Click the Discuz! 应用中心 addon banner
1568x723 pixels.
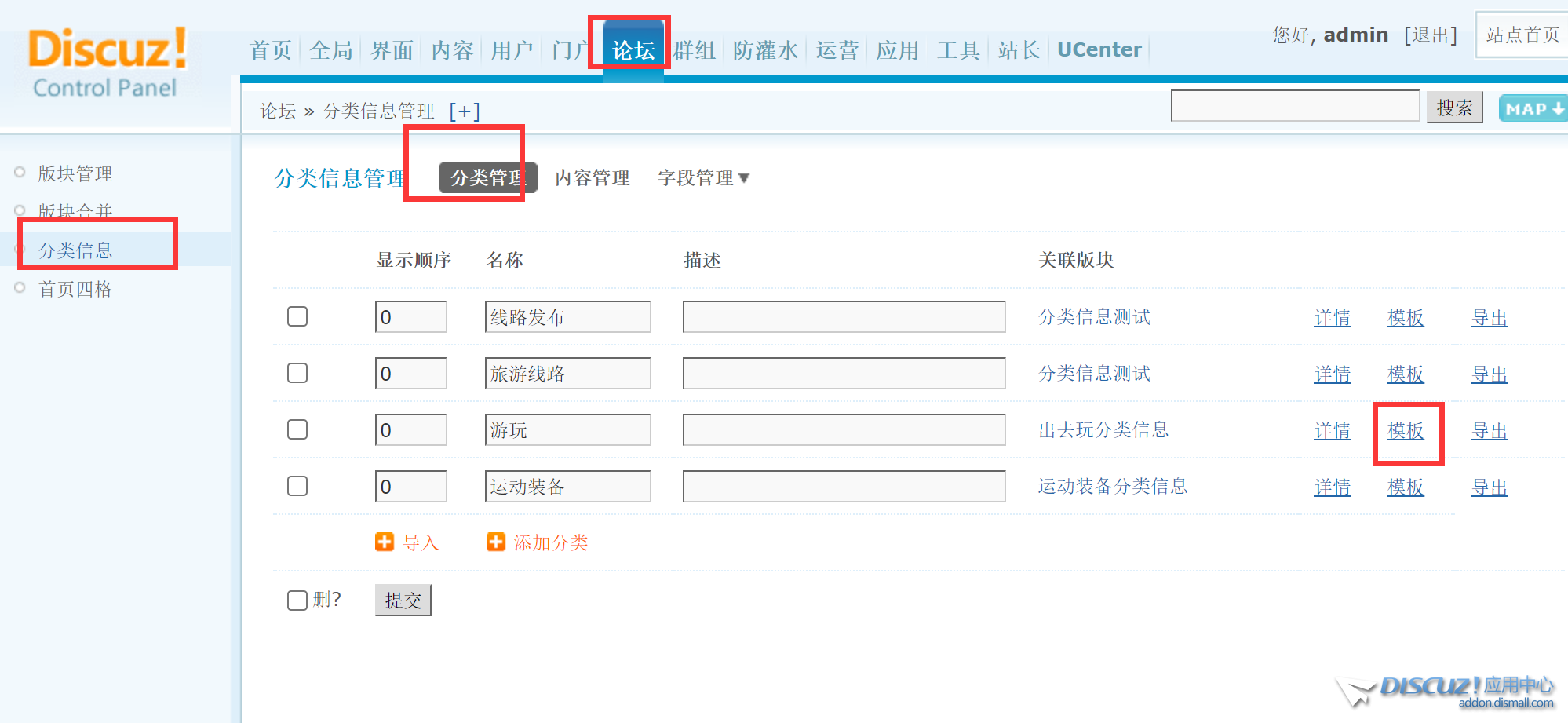tap(1446, 692)
